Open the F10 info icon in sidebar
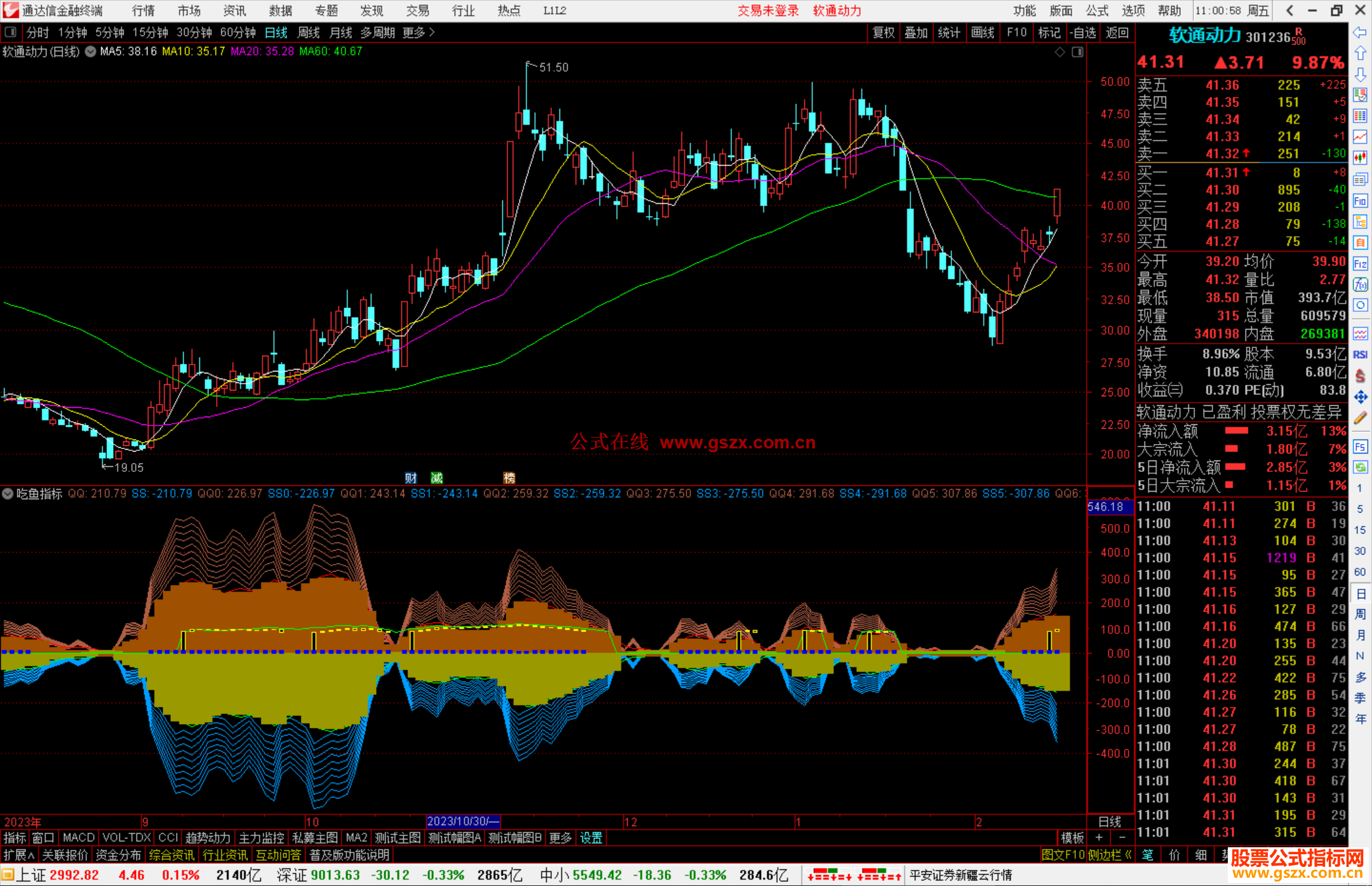Image resolution: width=1372 pixels, height=886 pixels. [1360, 201]
